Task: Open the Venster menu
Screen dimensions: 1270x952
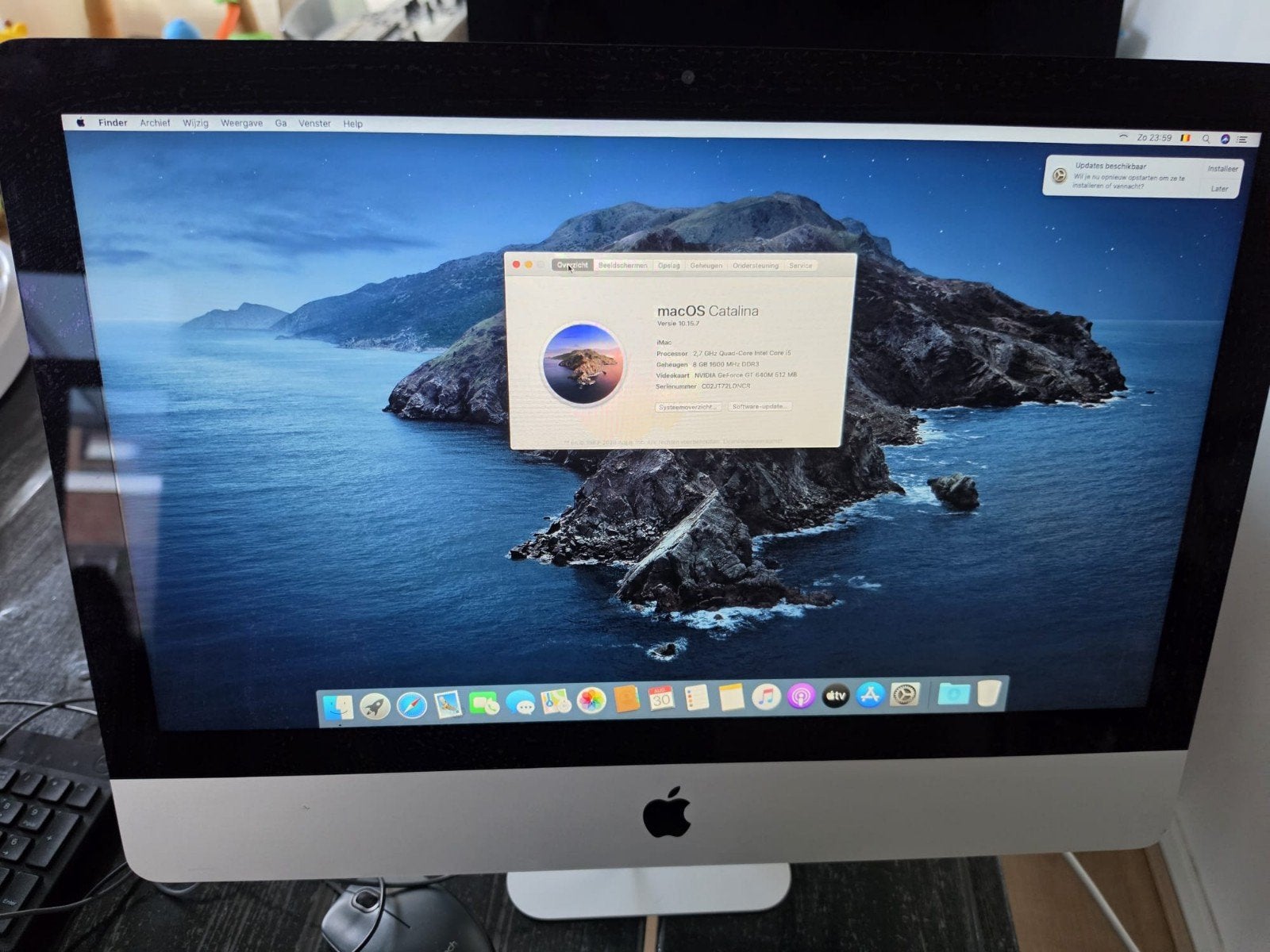Action: coord(314,124)
